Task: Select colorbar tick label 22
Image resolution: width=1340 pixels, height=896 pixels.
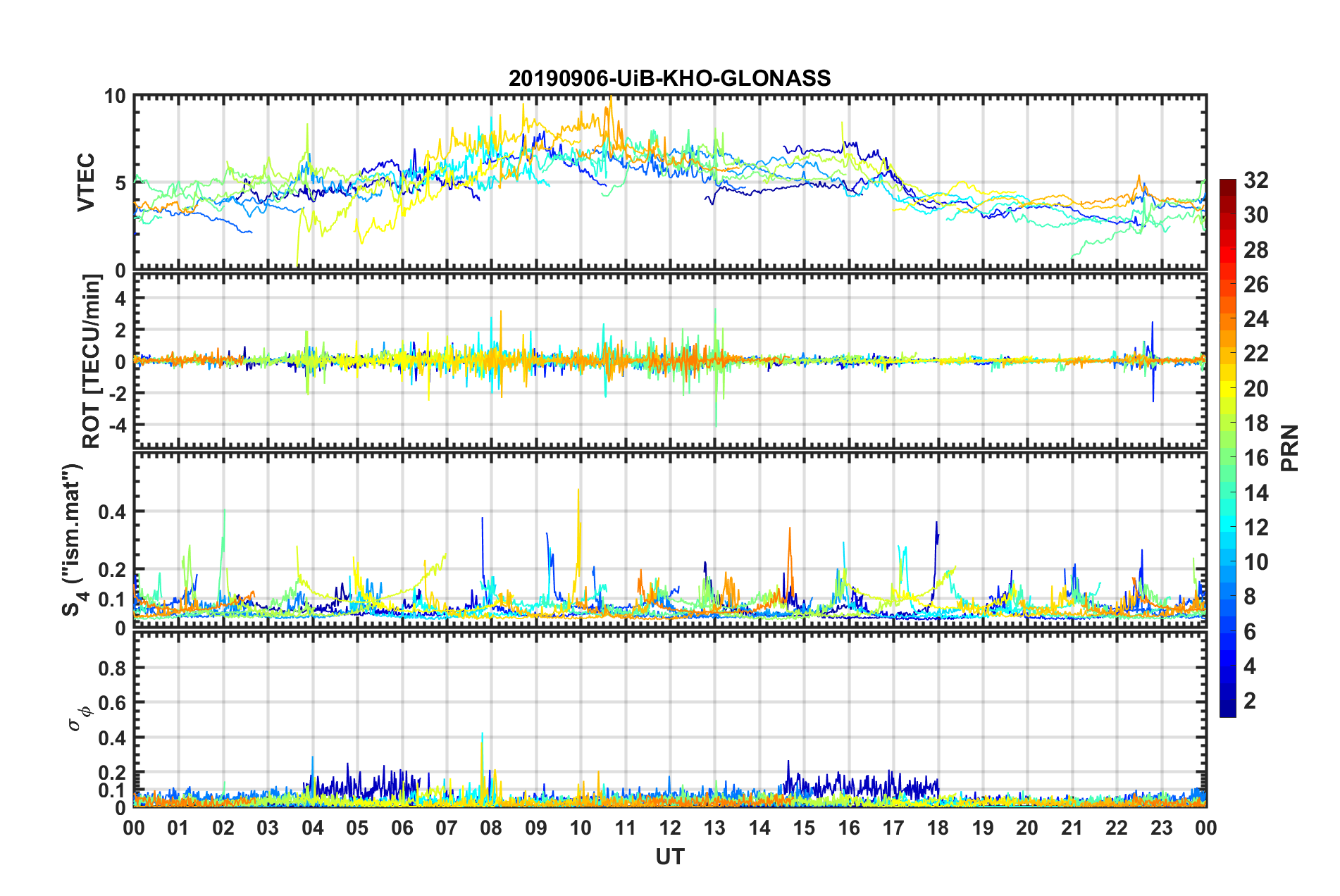Action: pos(1255,354)
